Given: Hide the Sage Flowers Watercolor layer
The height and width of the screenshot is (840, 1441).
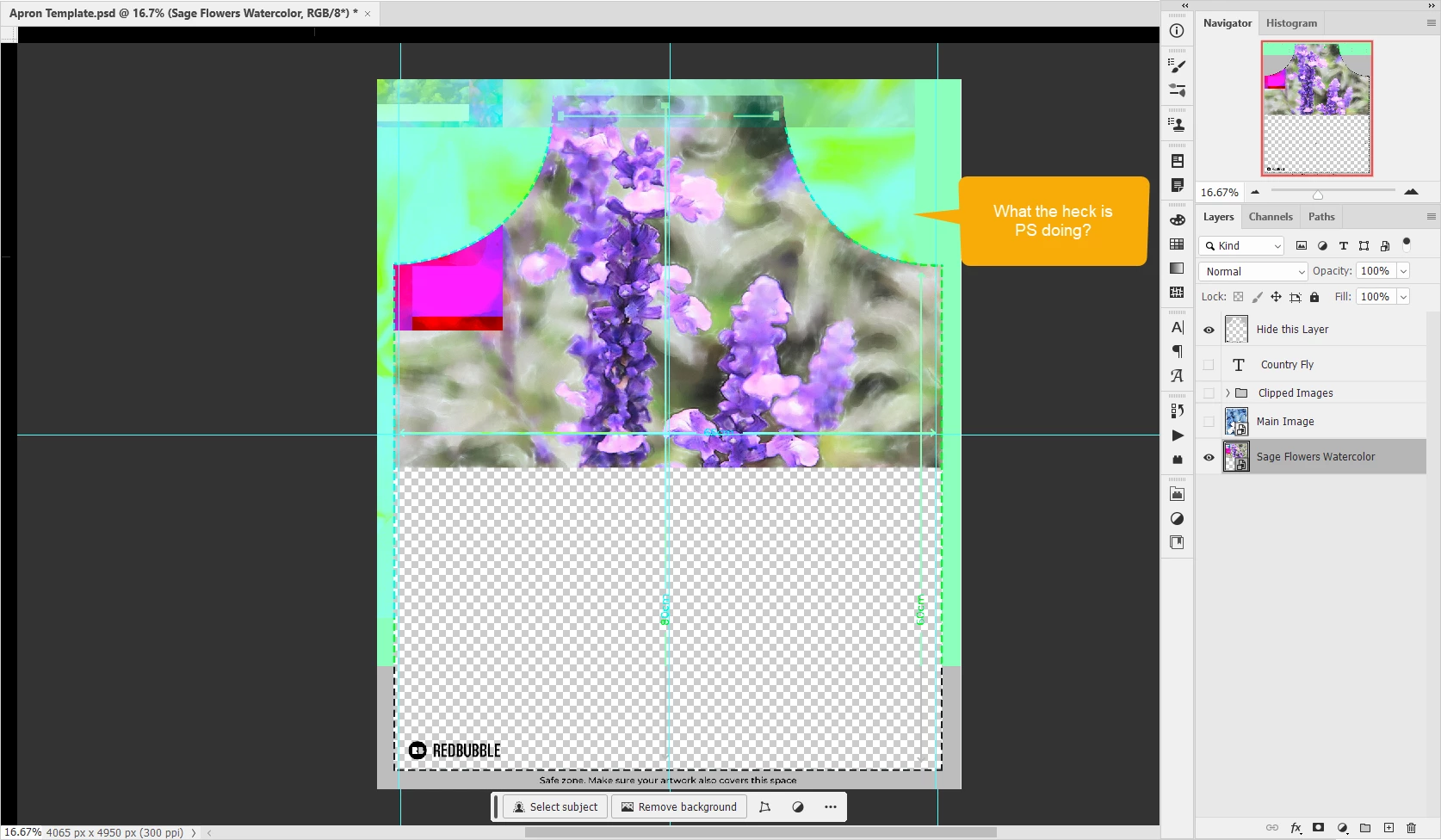Looking at the screenshot, I should click(1209, 457).
